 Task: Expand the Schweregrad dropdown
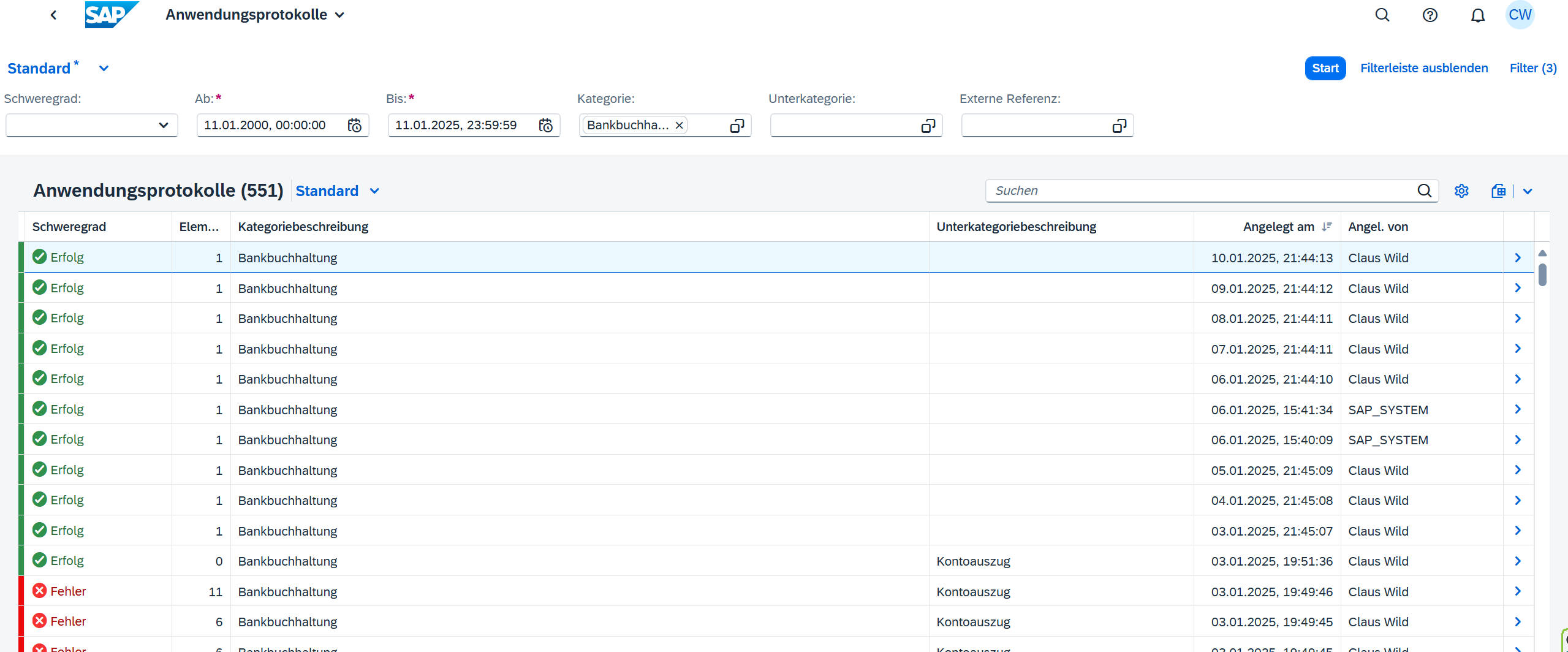coord(163,126)
